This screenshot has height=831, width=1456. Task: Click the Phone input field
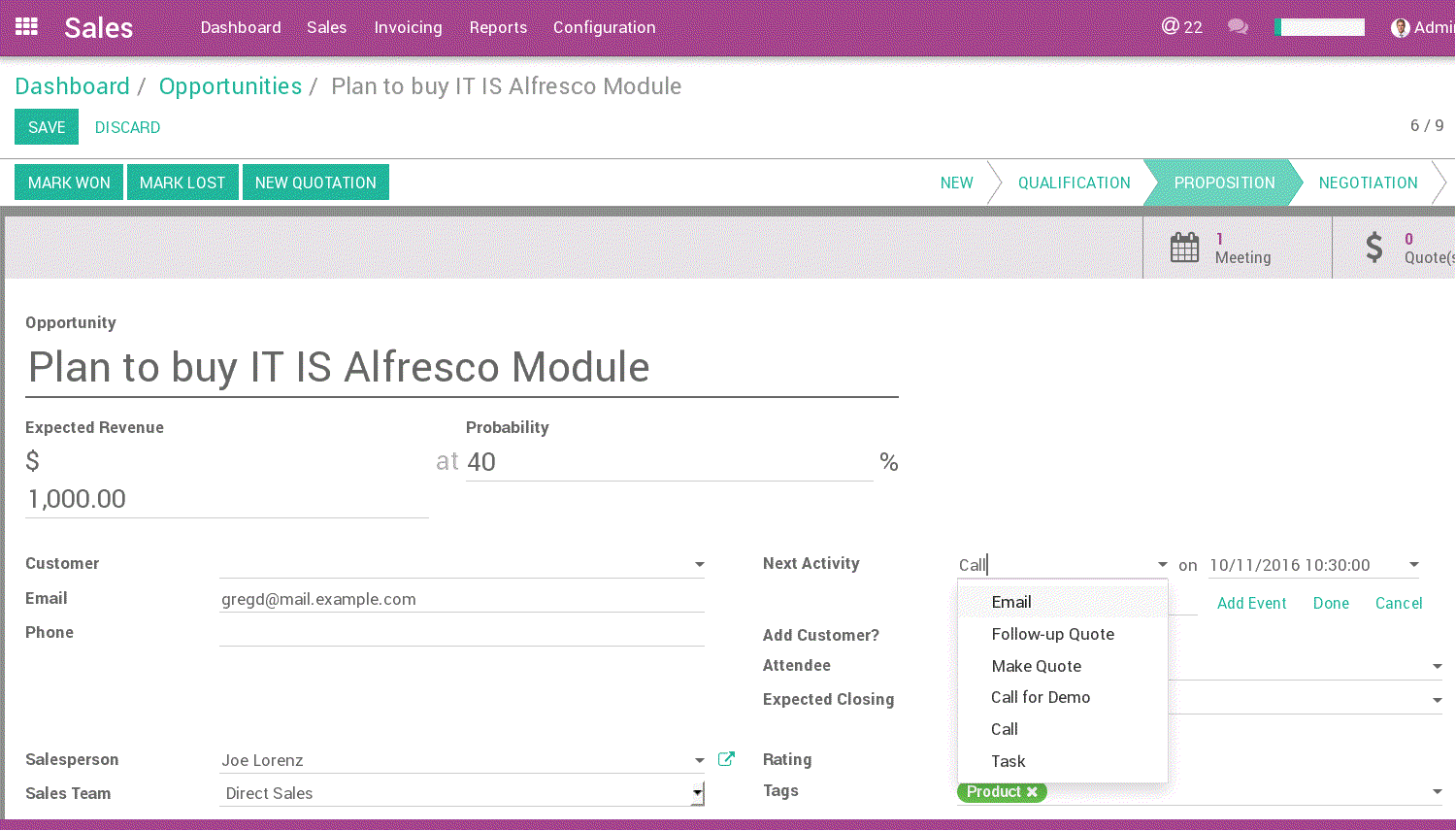(461, 633)
